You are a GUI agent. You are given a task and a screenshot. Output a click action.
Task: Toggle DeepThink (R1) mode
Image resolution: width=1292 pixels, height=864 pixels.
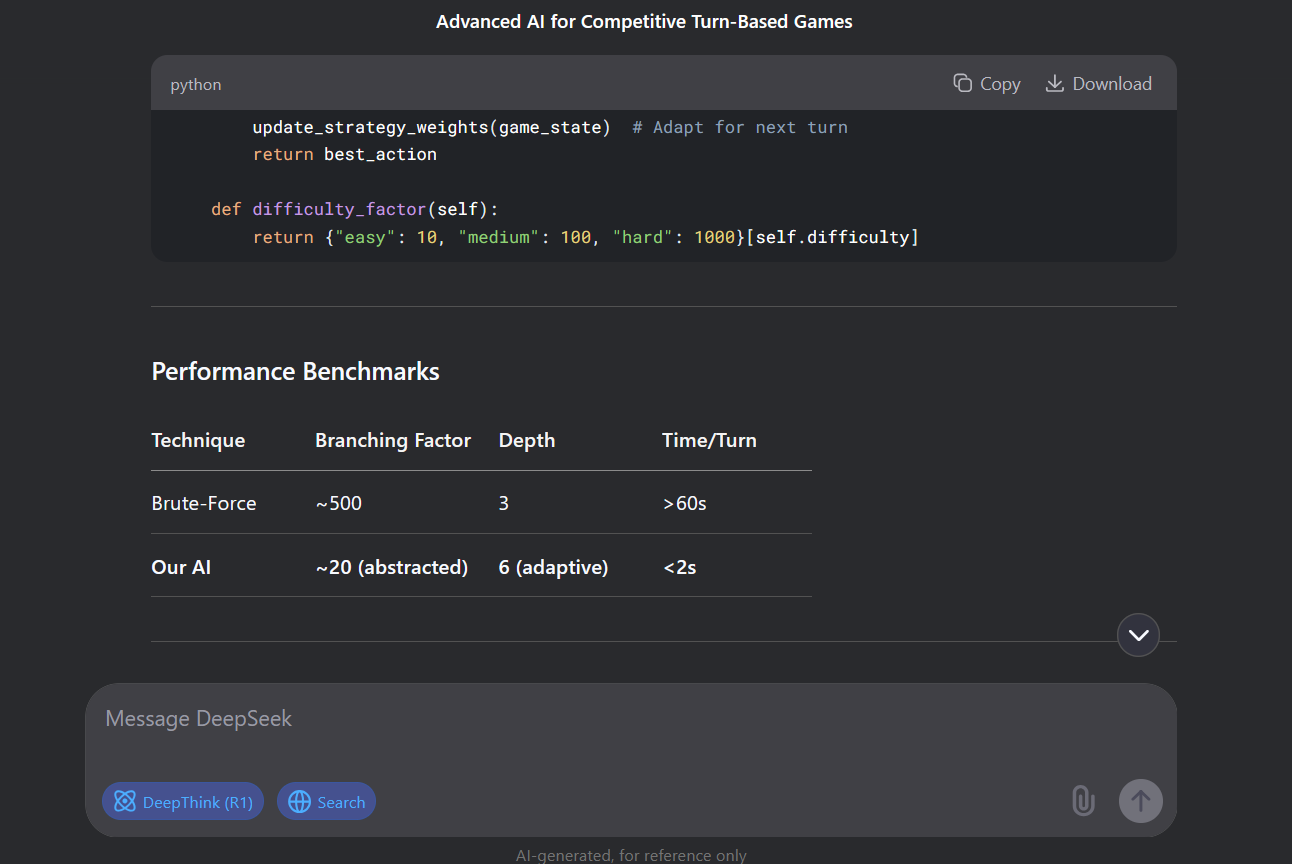coord(183,802)
